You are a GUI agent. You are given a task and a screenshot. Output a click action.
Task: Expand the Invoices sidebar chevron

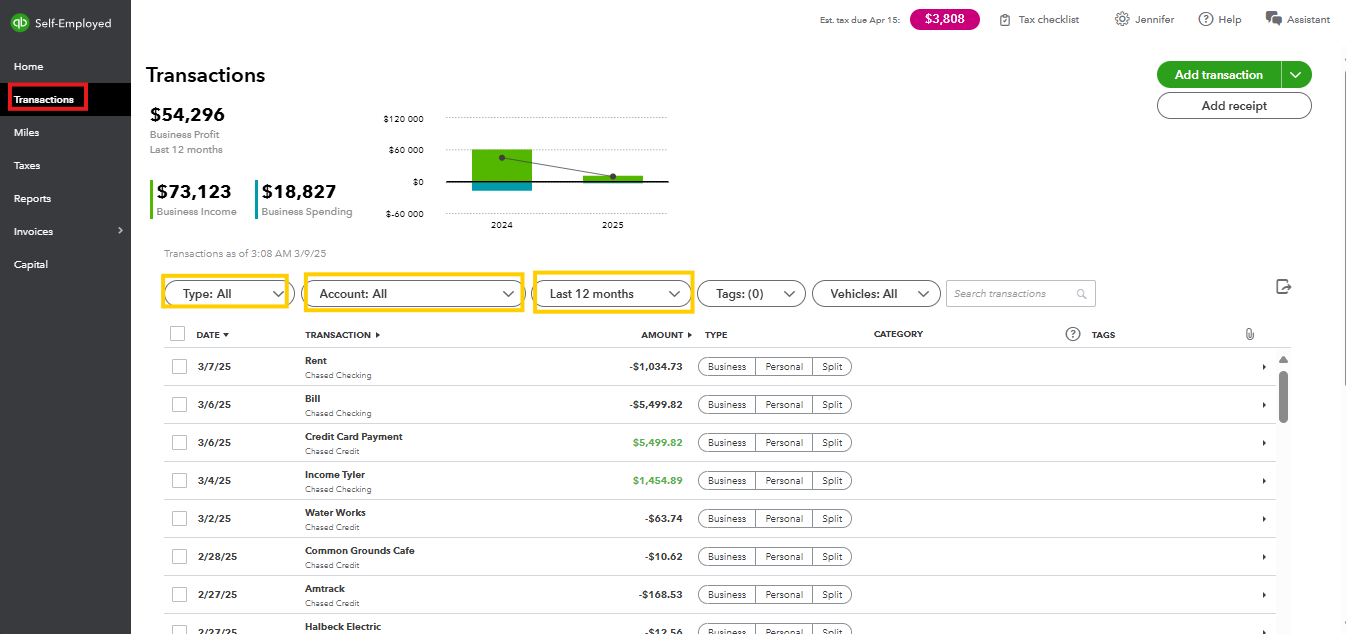click(120, 231)
